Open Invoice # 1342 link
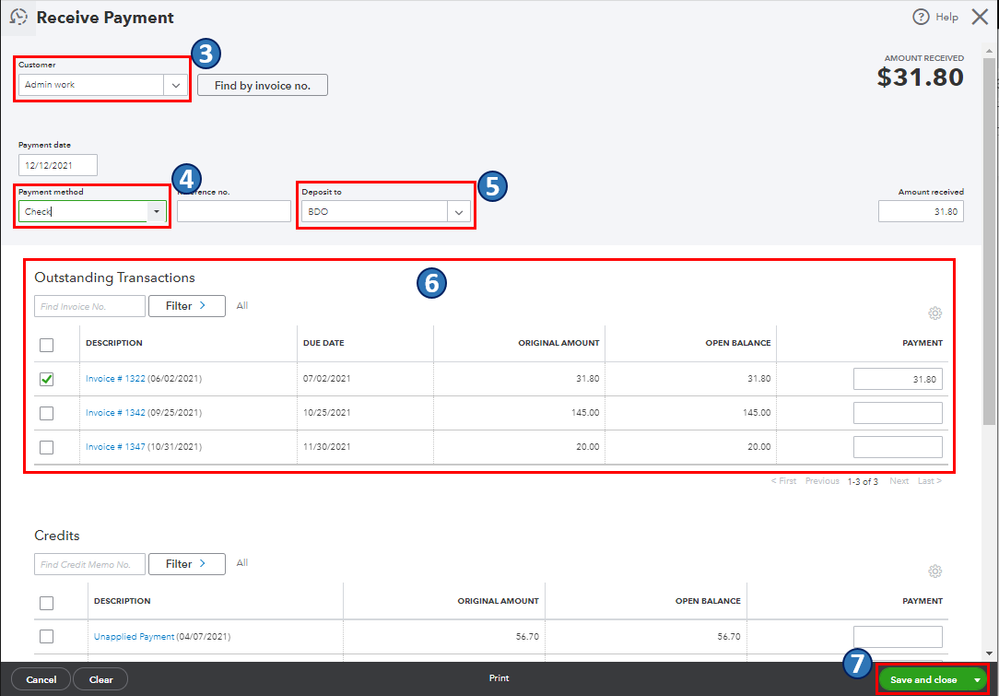Viewport: 999px width, 696px height. (115, 412)
